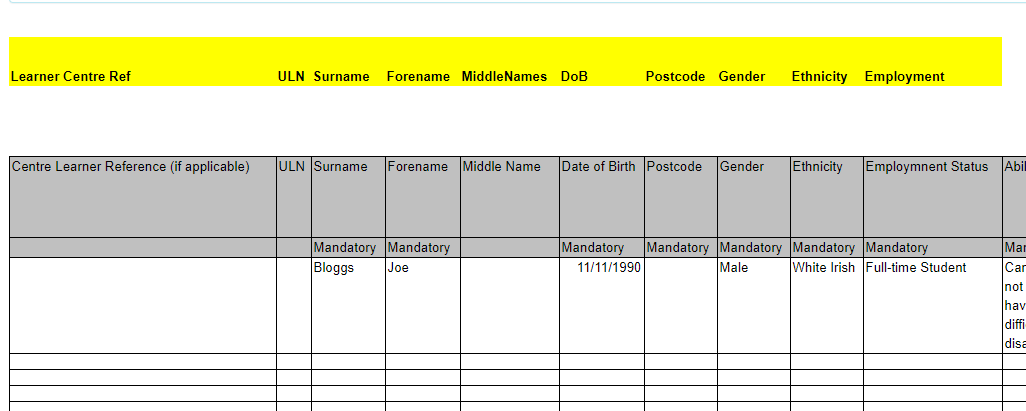
Task: Click the empty Middle Name cell in Bloggs row
Action: pos(509,305)
